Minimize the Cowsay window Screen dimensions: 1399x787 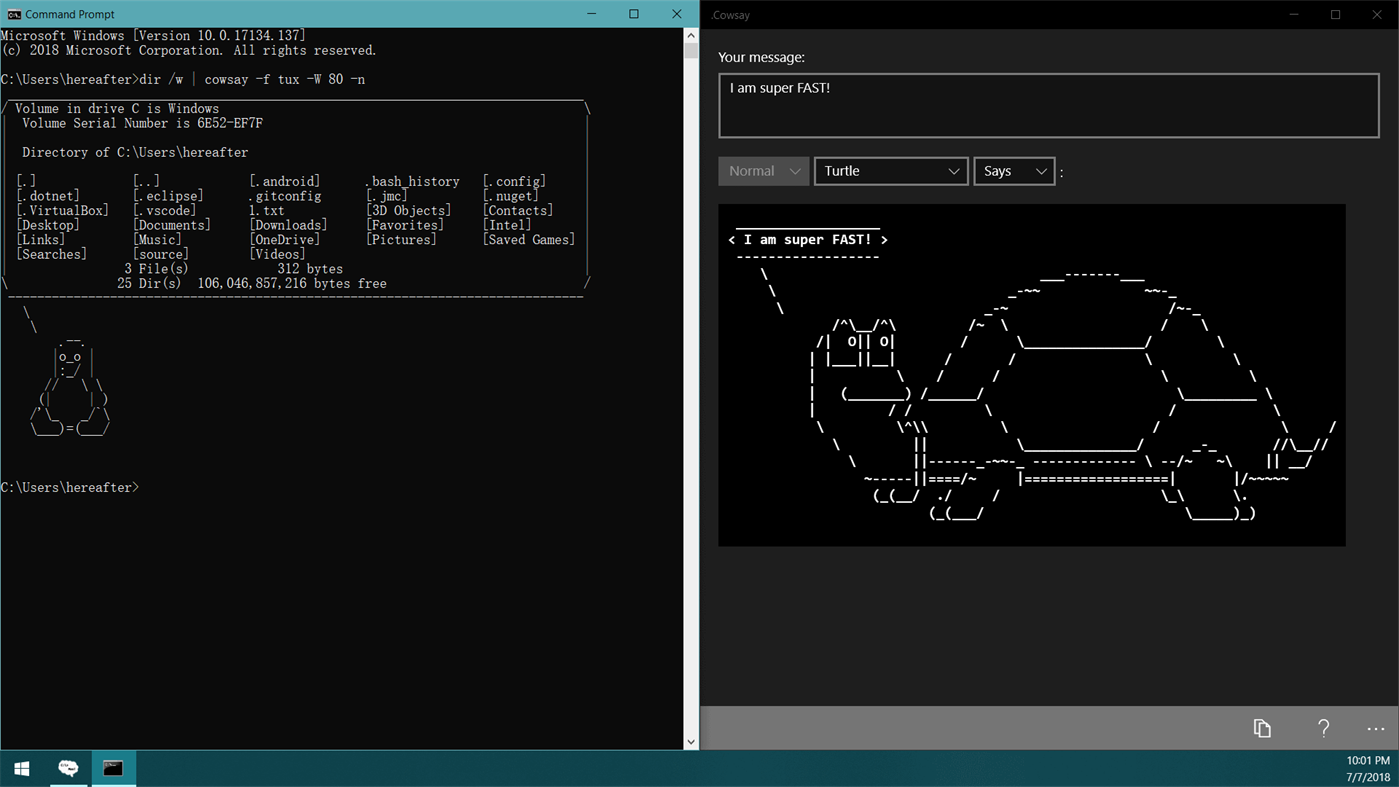point(1294,14)
